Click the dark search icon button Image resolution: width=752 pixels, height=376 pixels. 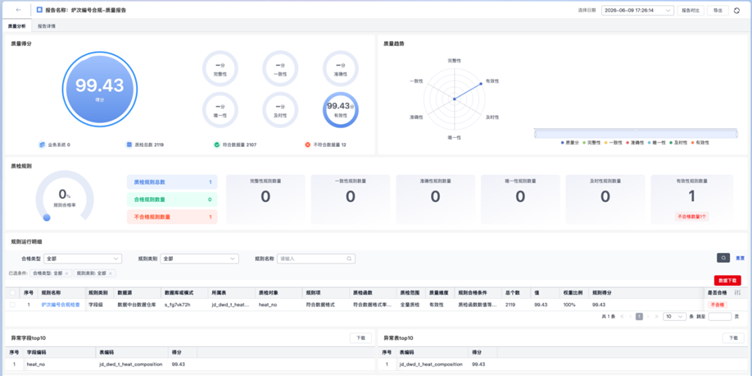(x=723, y=258)
